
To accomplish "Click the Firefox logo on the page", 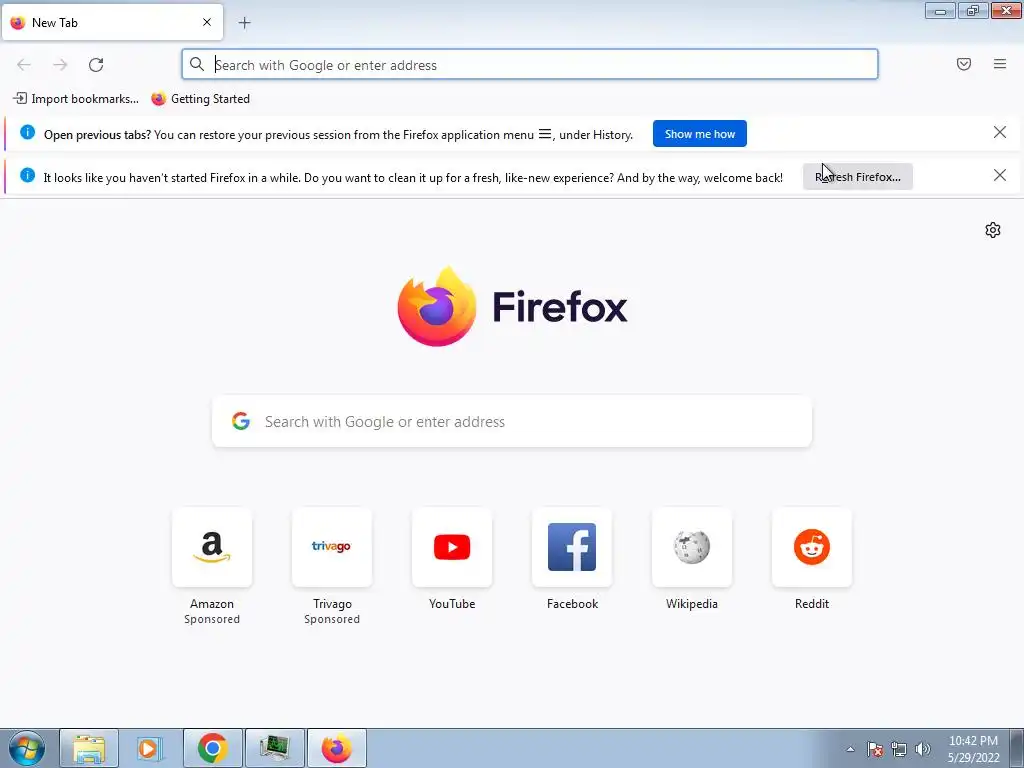I will tap(512, 306).
